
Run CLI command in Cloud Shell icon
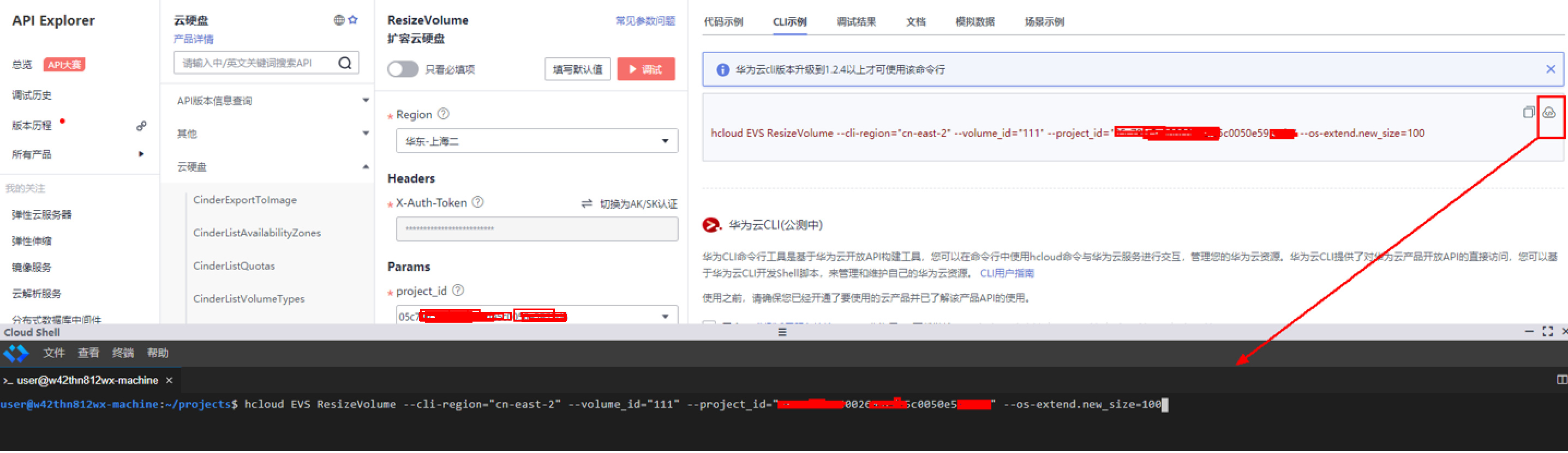[x=1549, y=112]
